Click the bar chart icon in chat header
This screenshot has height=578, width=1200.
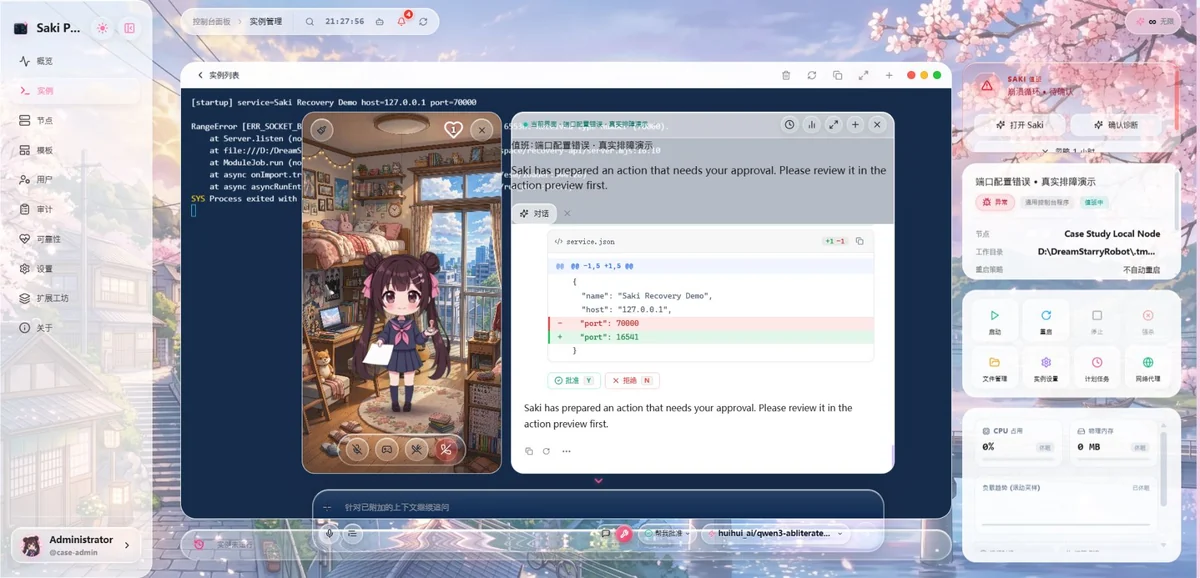point(811,125)
